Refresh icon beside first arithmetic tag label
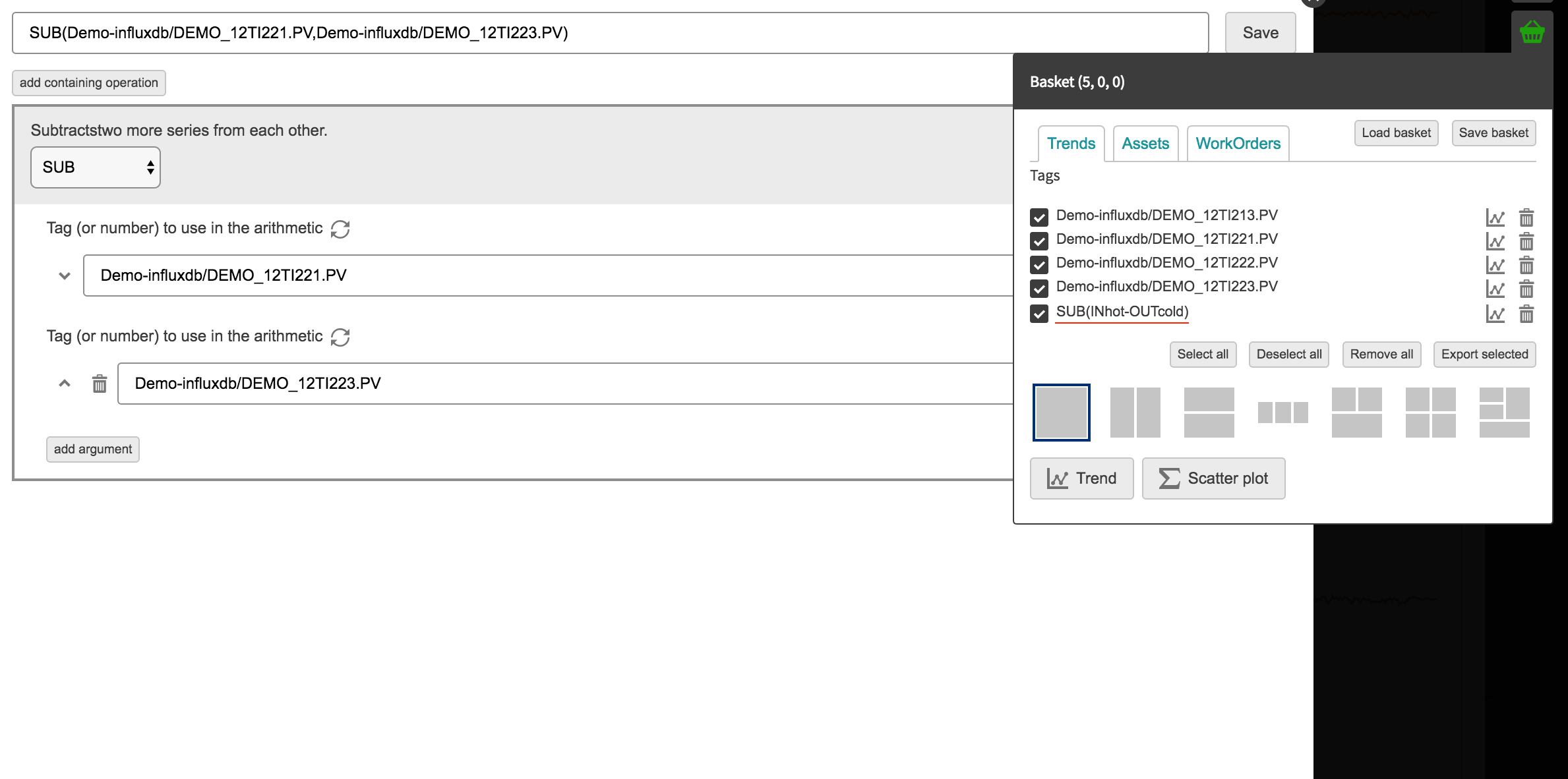Image resolution: width=1568 pixels, height=779 pixels. pos(340,229)
